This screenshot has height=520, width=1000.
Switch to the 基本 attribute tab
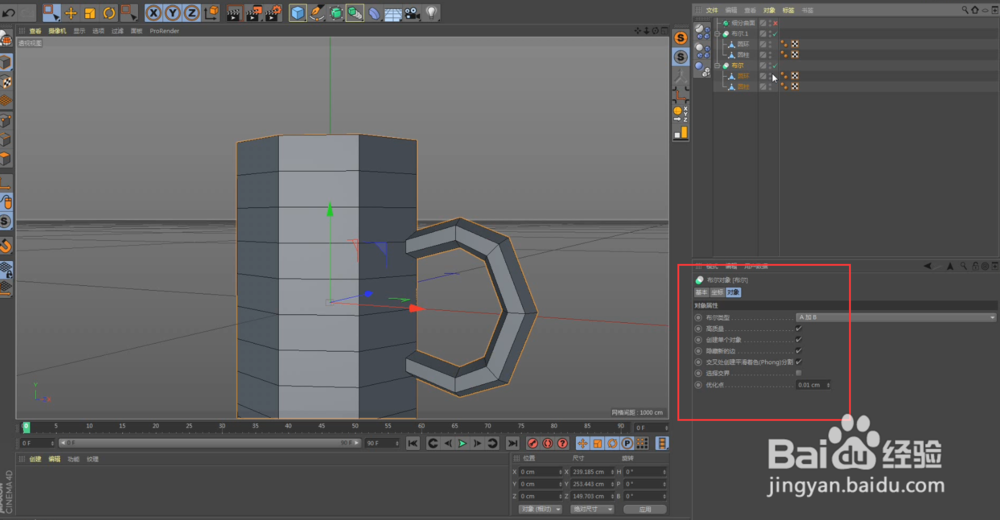[x=701, y=292]
